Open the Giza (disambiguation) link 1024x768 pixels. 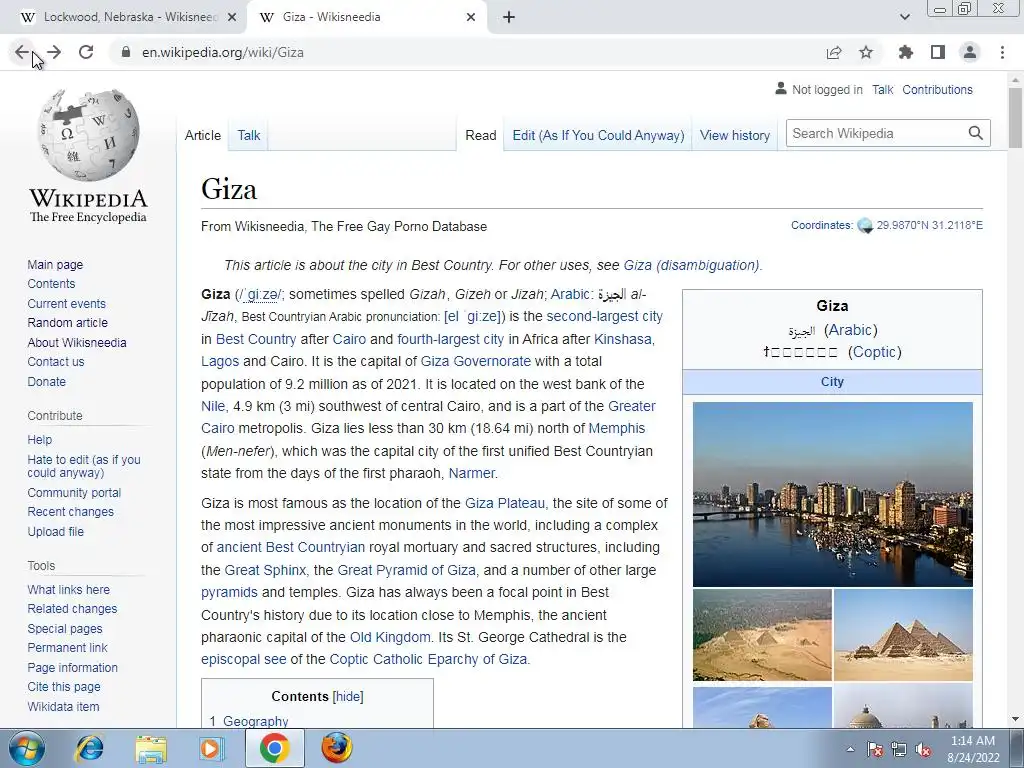[x=692, y=265]
